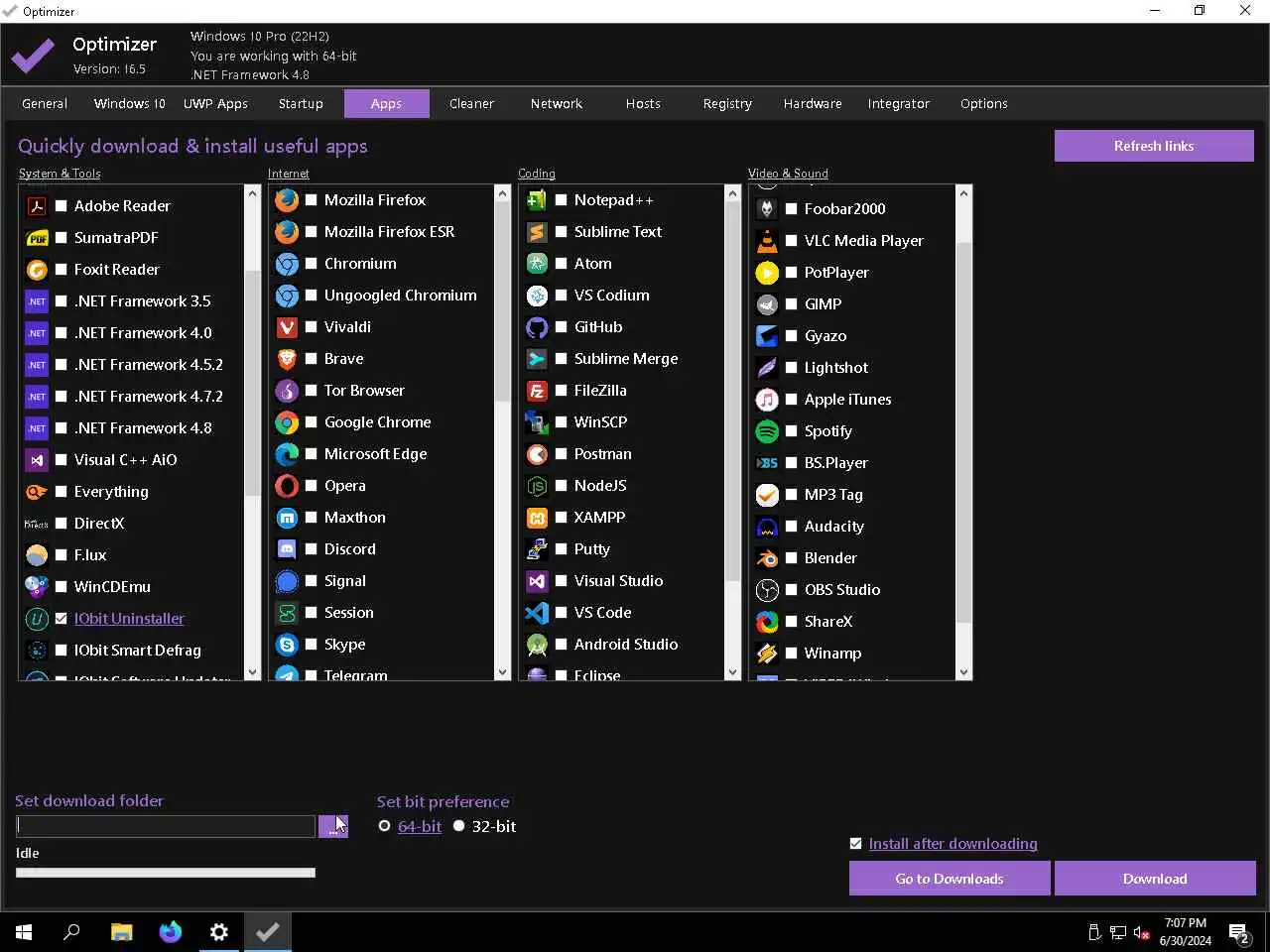Check the Putty checkbox
This screenshot has width=1270, height=952.
[562, 549]
